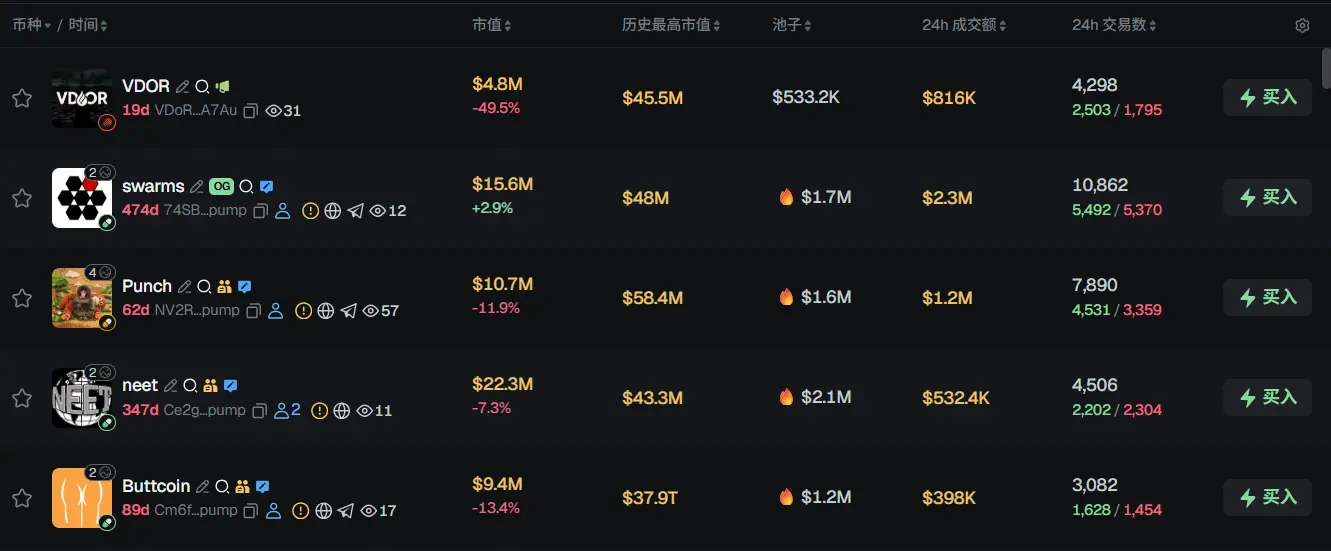Copy the VDOR contract address
Screen dimensions: 1331x551
coord(251,111)
